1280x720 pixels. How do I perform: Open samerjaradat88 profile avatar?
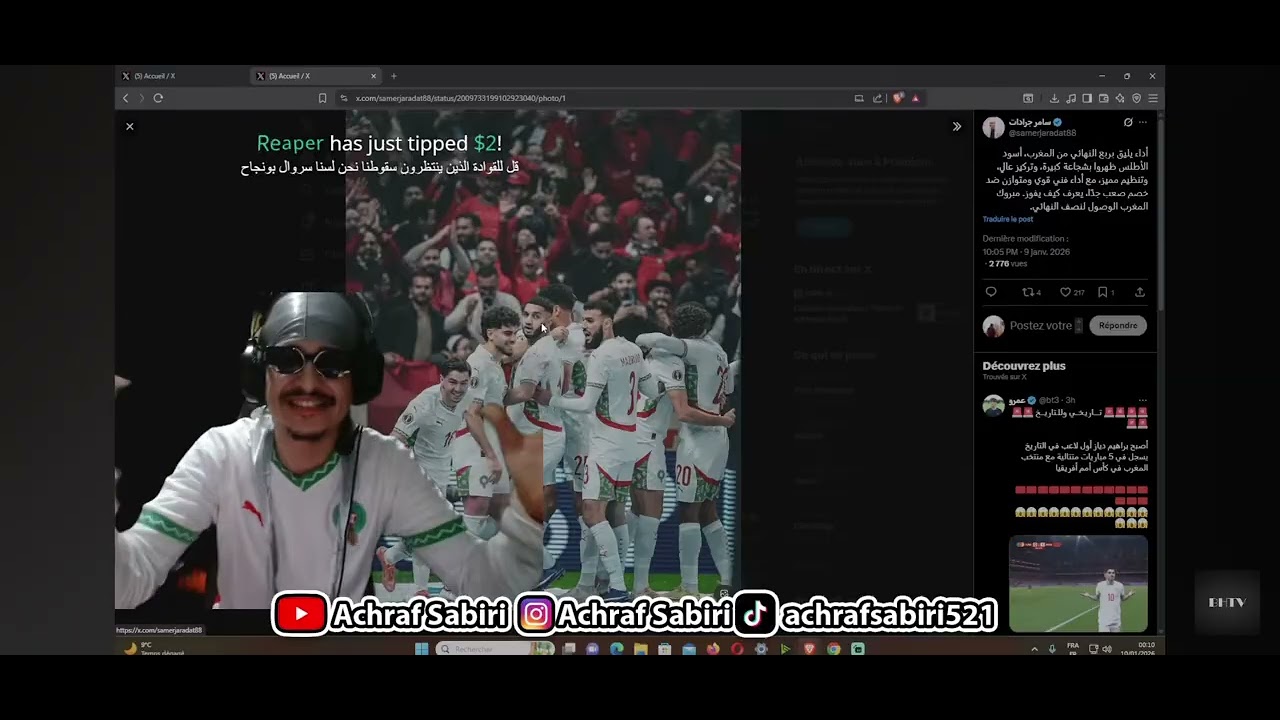pos(993,127)
